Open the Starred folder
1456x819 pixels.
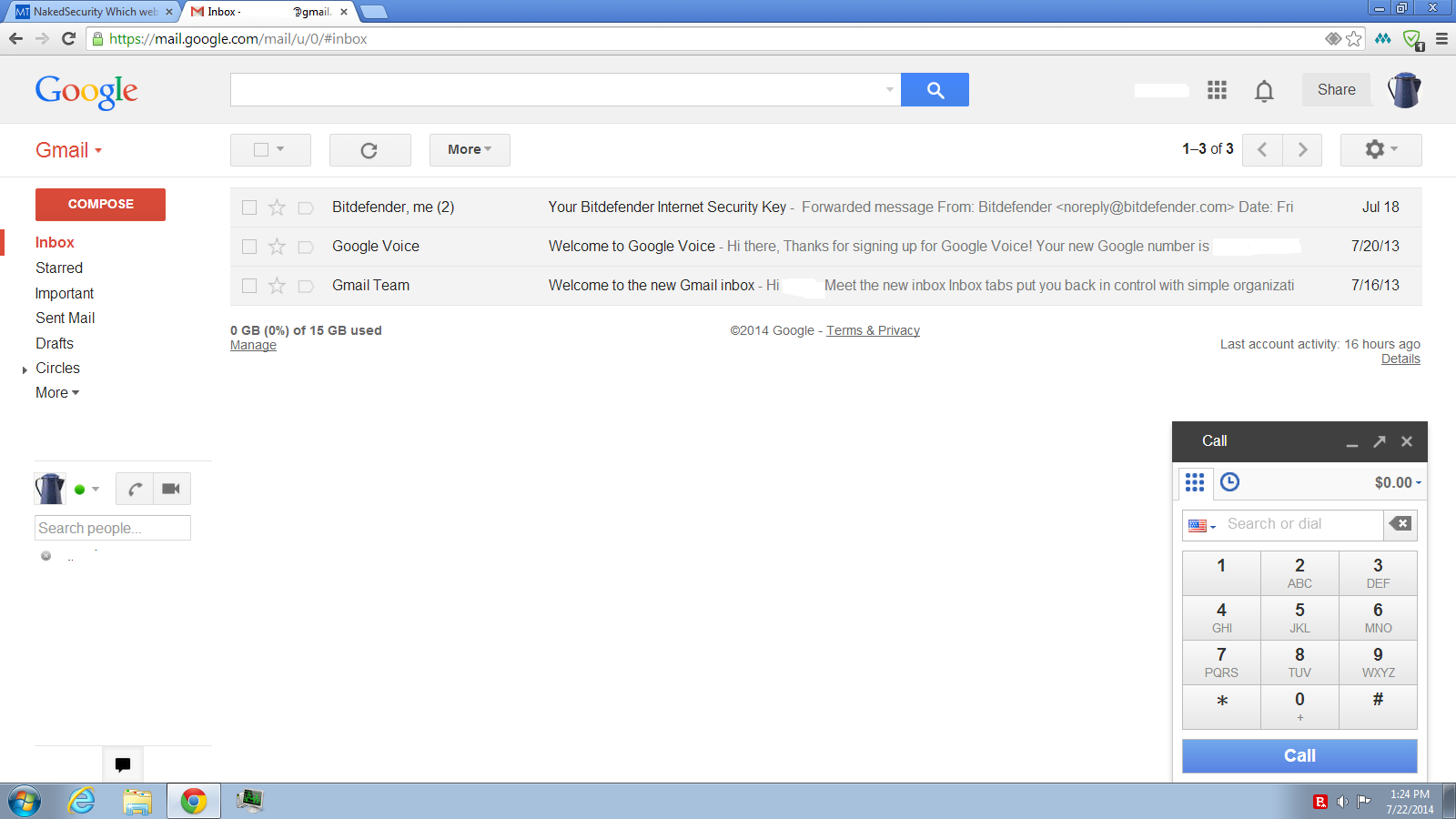(59, 268)
